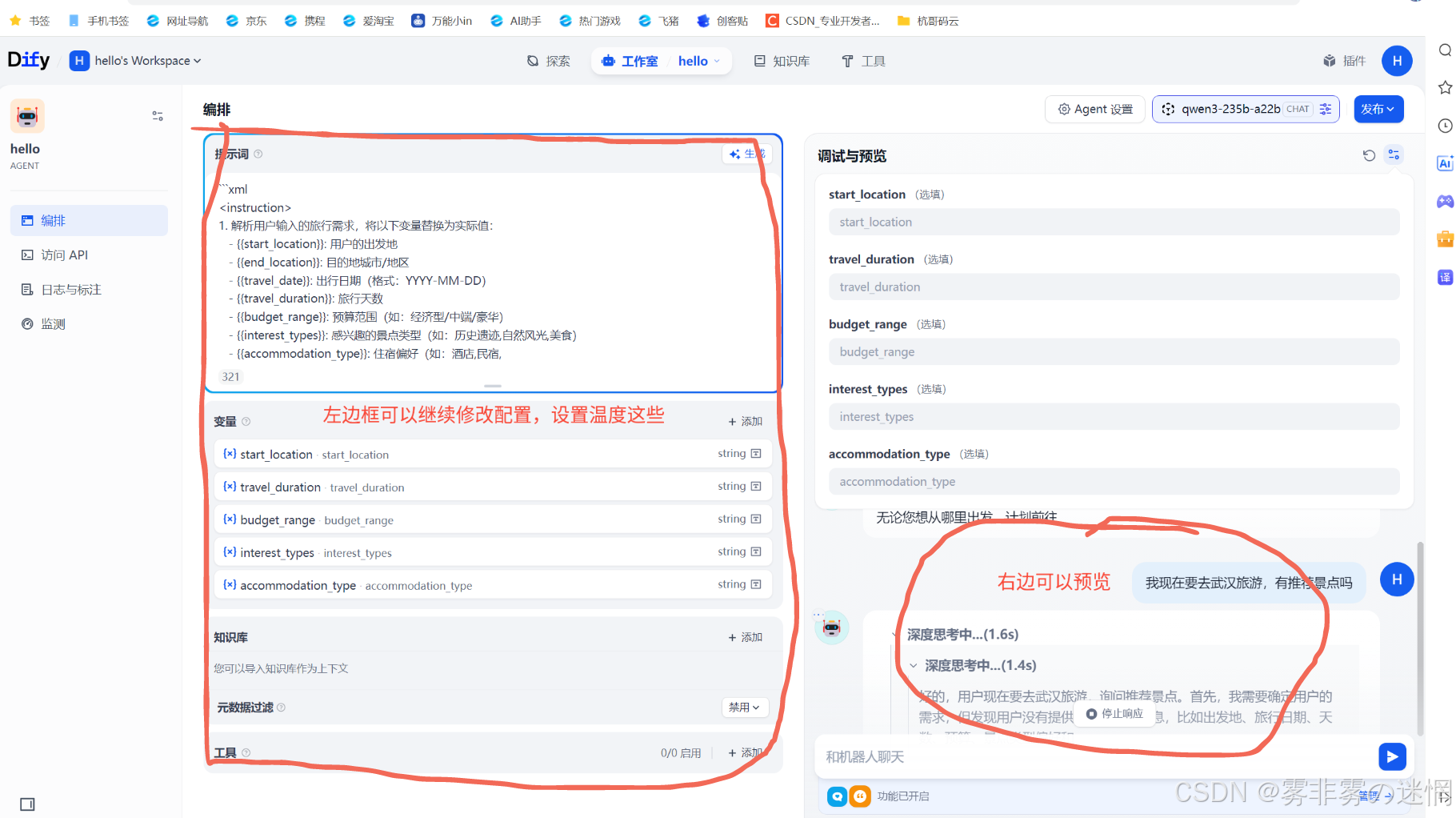Open settings icon of accommodation_type variable row

coord(756,585)
